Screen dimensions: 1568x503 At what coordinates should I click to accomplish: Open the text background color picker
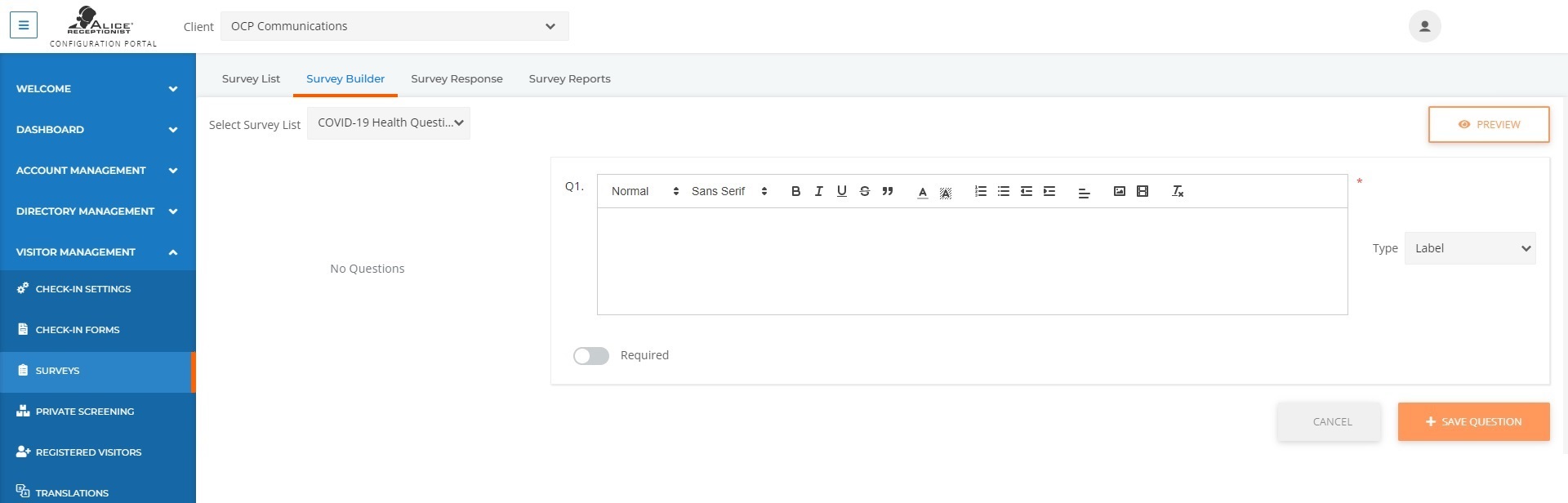[945, 192]
